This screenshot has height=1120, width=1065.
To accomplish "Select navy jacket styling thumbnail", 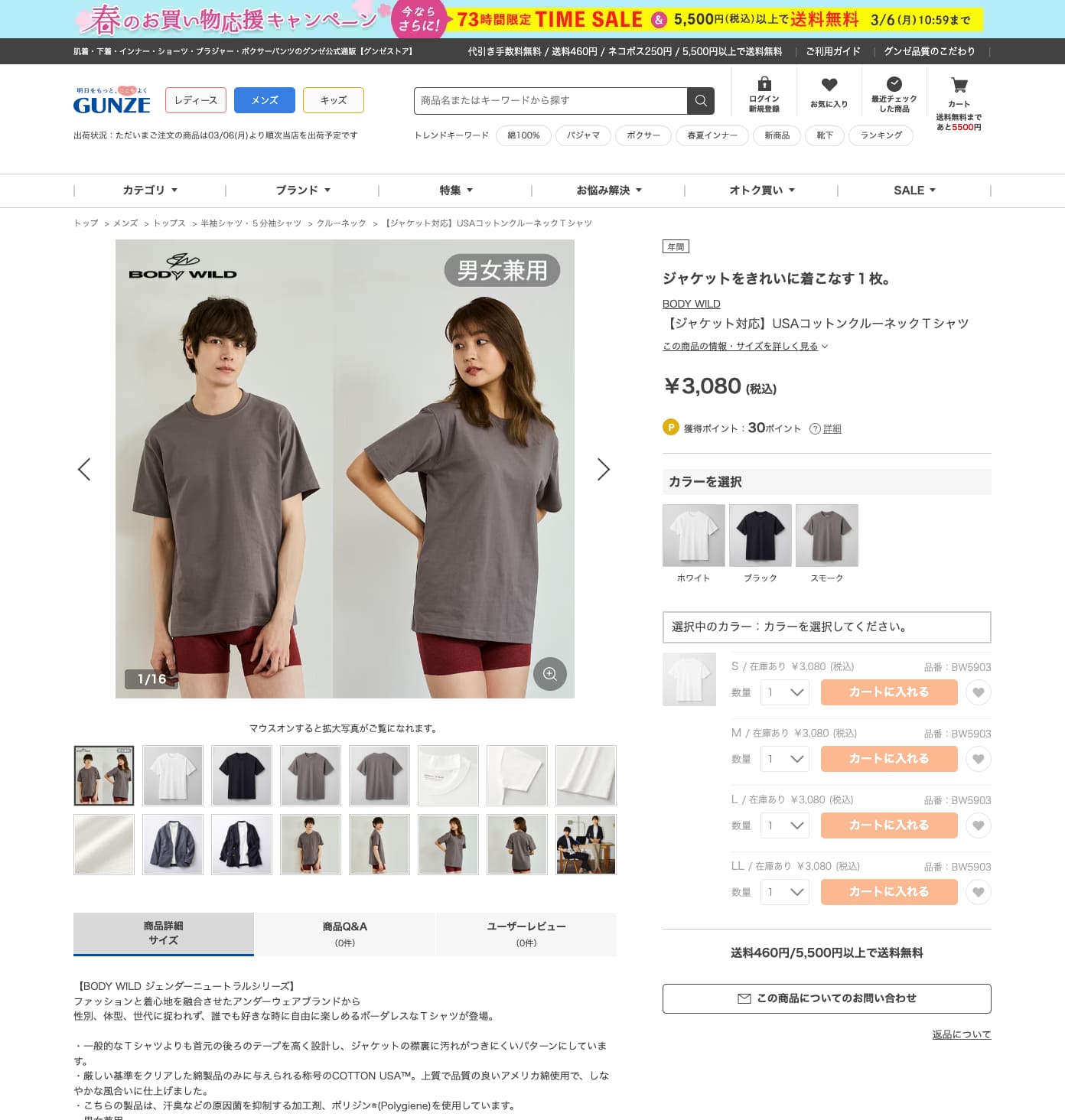I will coord(242,845).
